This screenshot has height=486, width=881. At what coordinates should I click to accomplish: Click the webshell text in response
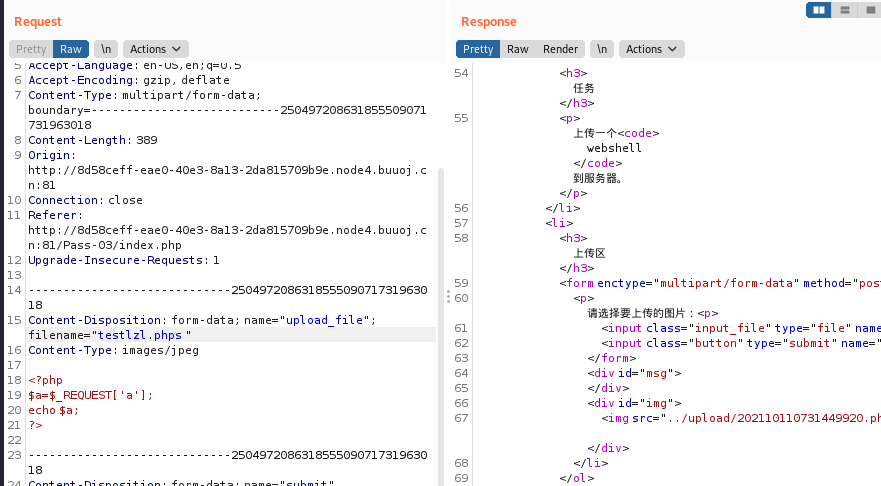614,148
